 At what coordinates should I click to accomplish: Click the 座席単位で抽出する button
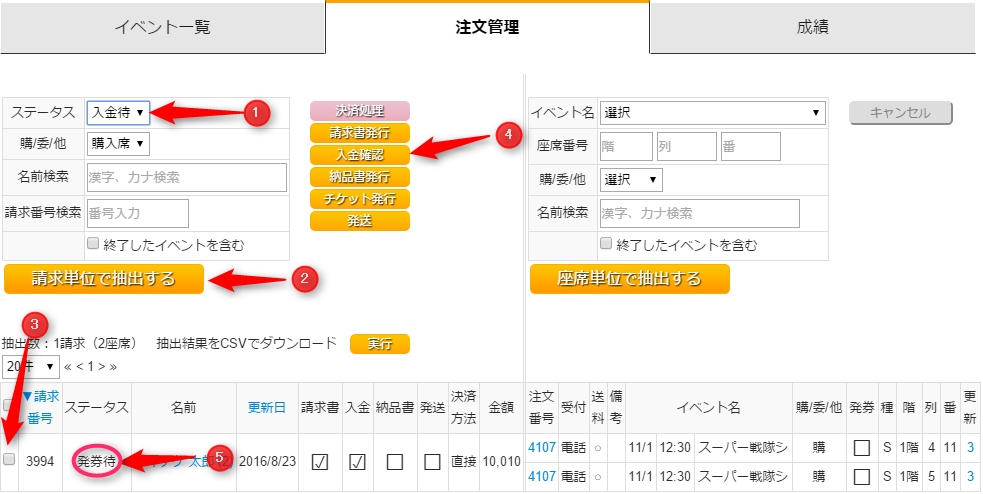point(629,279)
